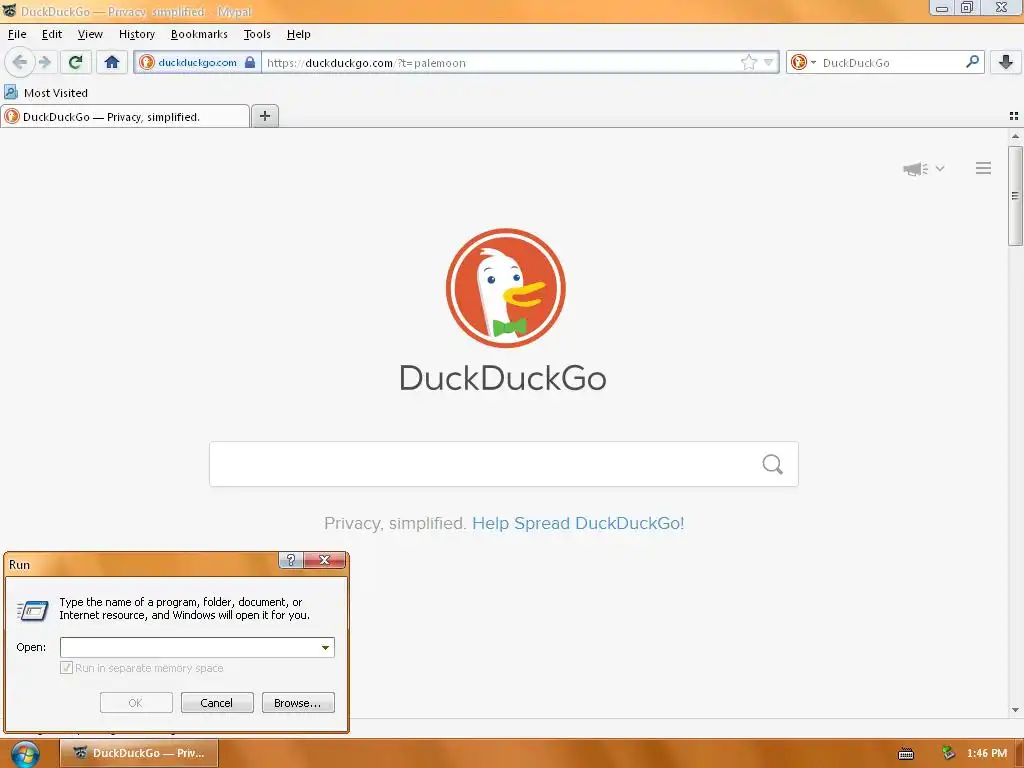Click the OK button in Run dialog
This screenshot has width=1024, height=768.
click(x=136, y=703)
